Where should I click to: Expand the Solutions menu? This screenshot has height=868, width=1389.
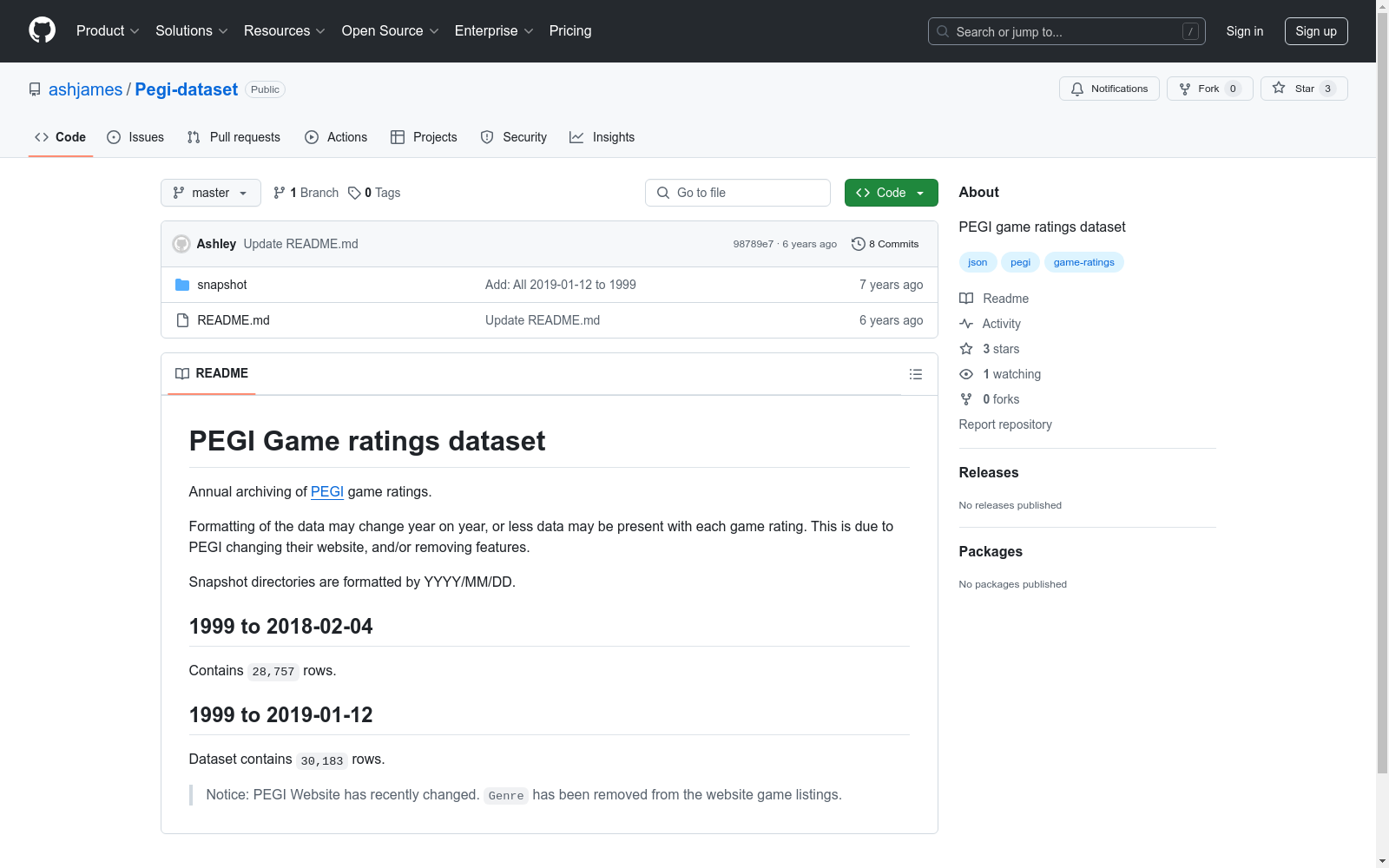192,31
